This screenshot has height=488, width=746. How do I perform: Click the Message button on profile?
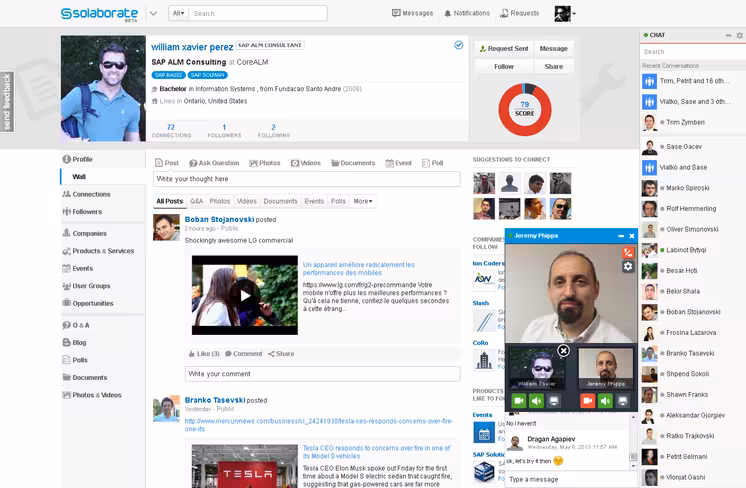[554, 49]
